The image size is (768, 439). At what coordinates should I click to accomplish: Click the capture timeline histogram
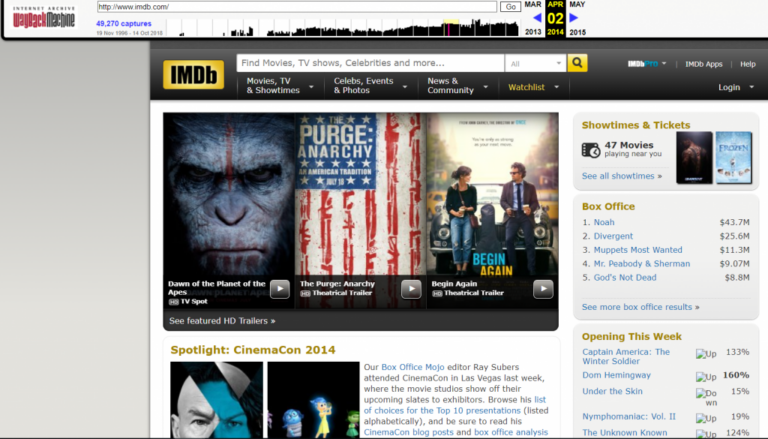pos(343,27)
